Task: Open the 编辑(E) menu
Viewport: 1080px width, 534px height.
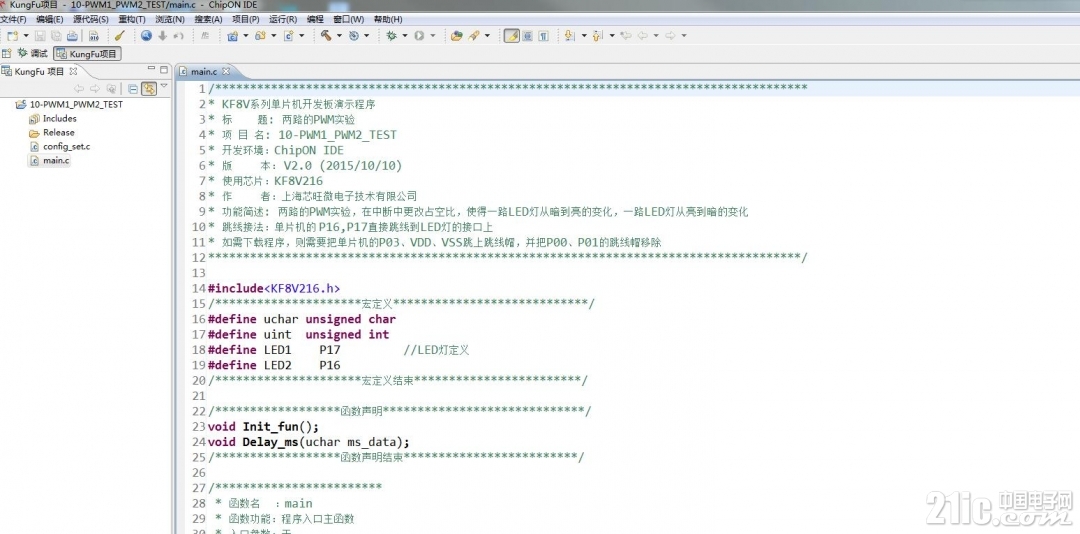Action: coord(49,19)
